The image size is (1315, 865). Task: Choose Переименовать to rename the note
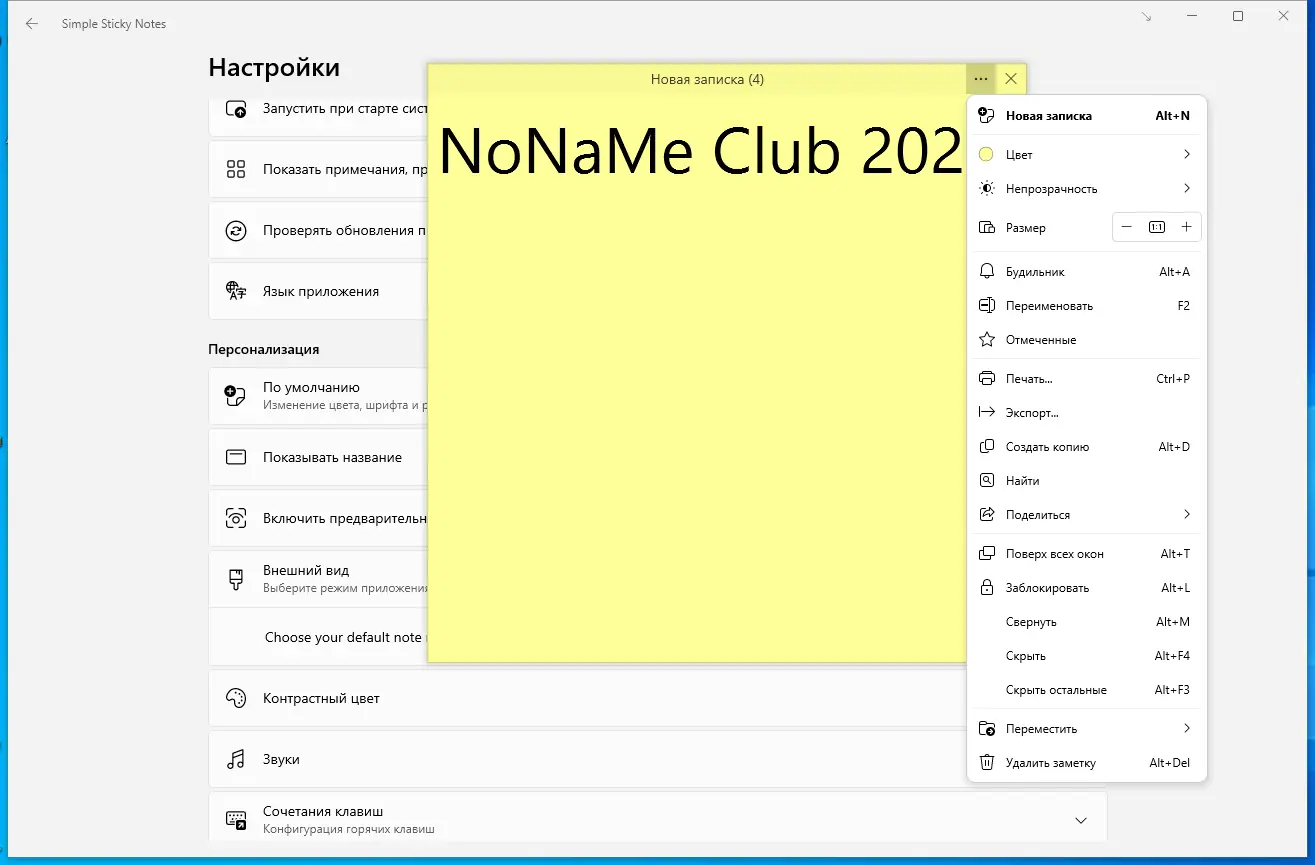[x=1087, y=306]
